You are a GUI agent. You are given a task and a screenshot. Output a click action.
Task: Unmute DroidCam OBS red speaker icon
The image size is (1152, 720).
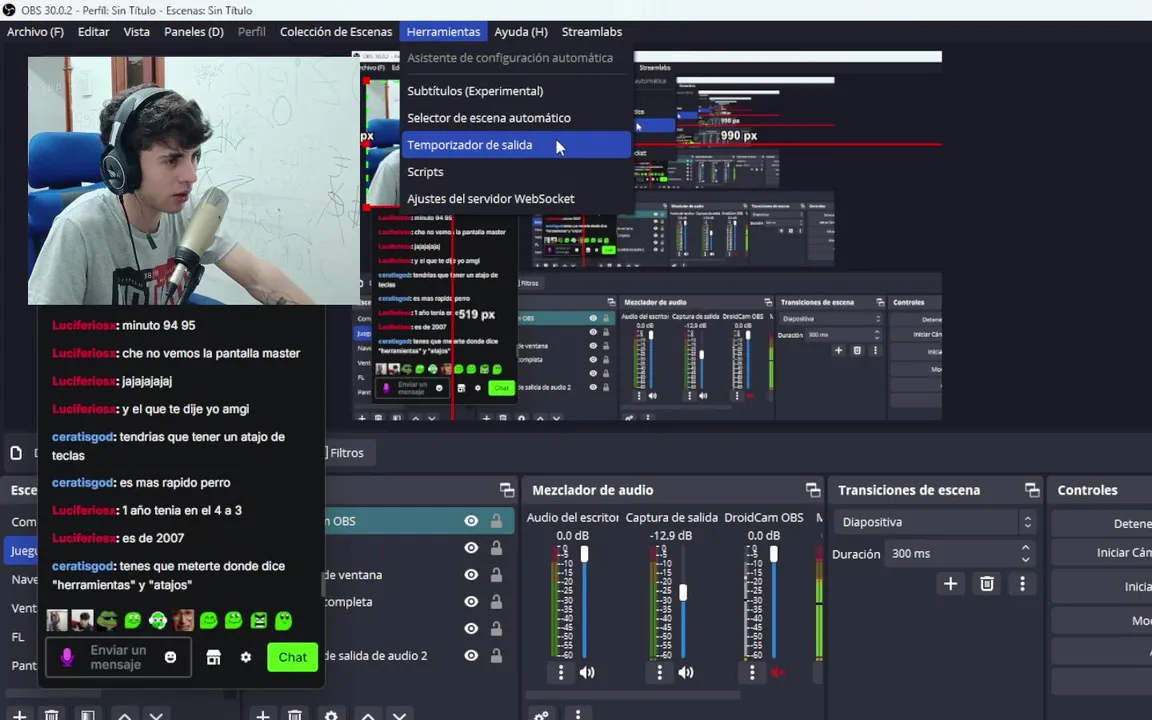coord(777,672)
